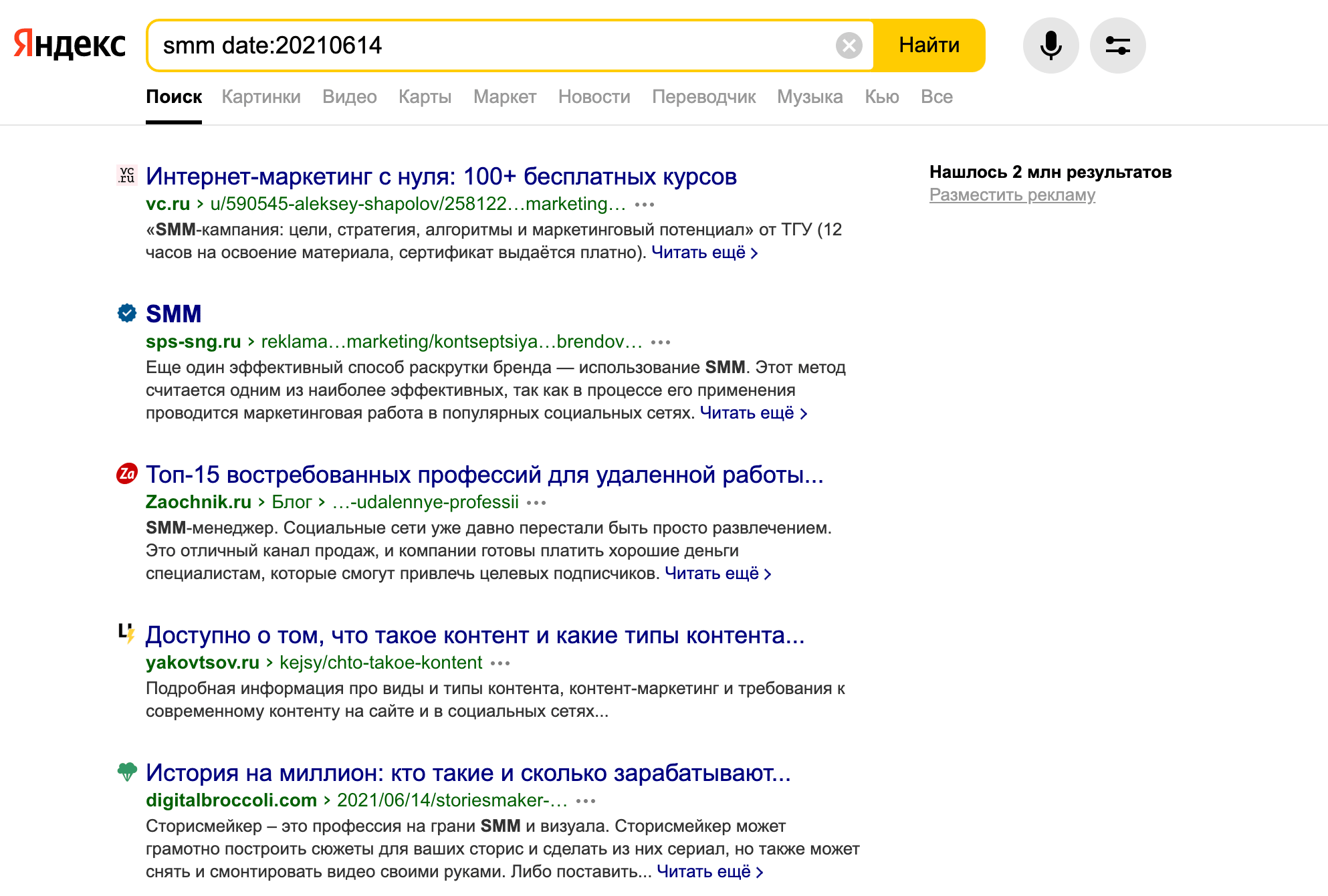Open Доступно о том, что такое контент result
The height and width of the screenshot is (896, 1328).
475,635
